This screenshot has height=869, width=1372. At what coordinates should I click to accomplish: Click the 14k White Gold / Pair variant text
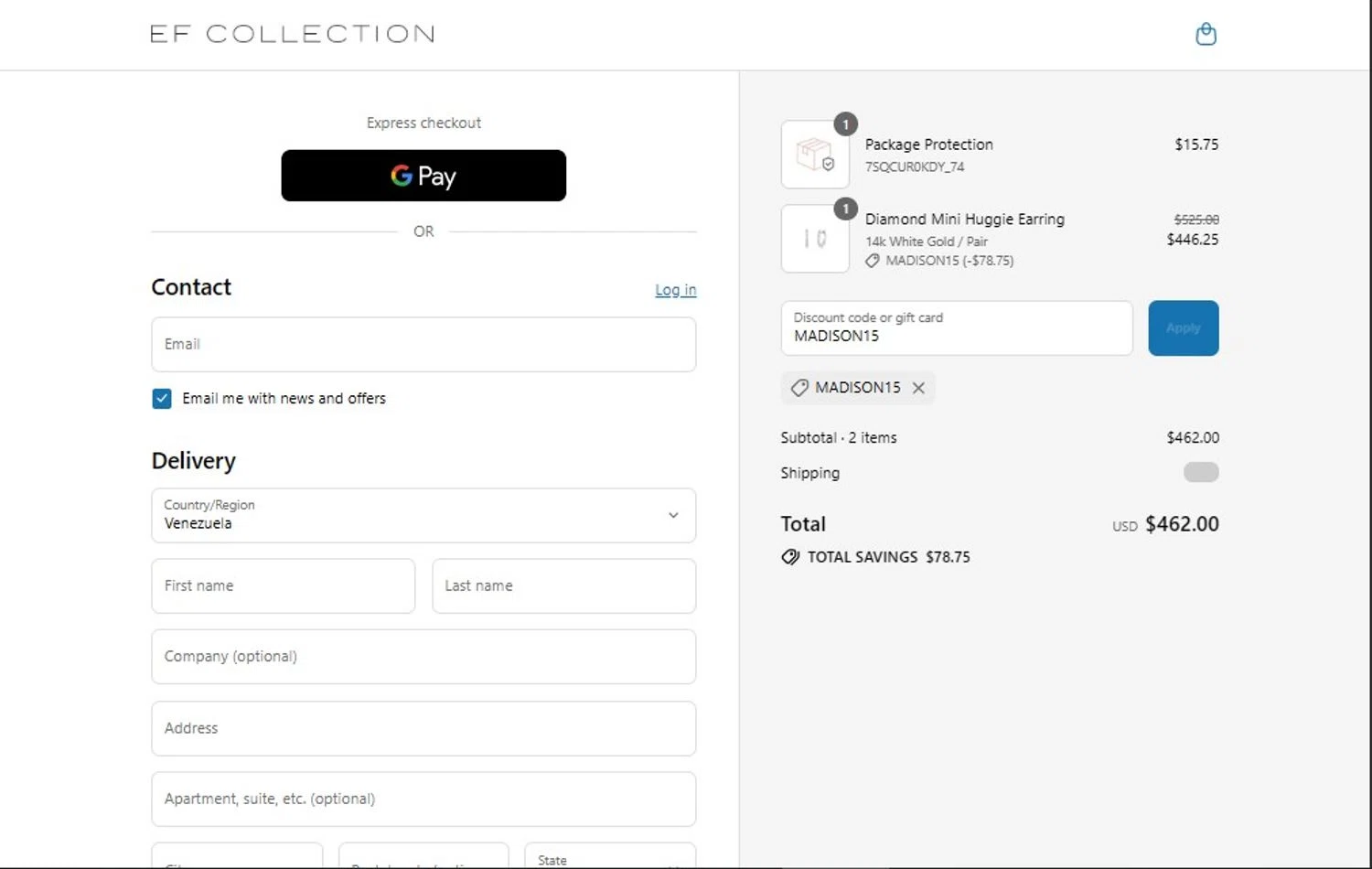(x=927, y=241)
